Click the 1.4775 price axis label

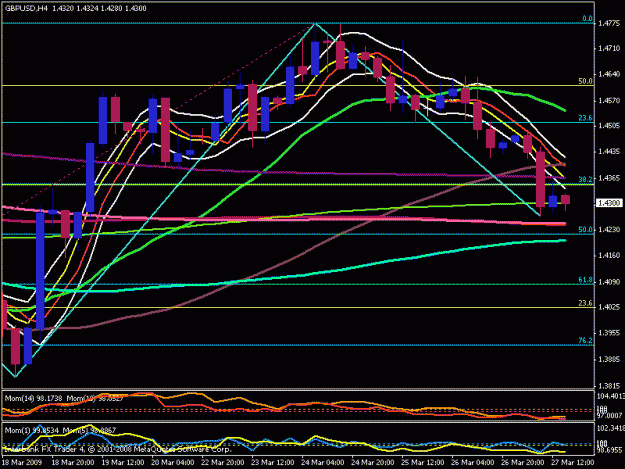(x=609, y=24)
